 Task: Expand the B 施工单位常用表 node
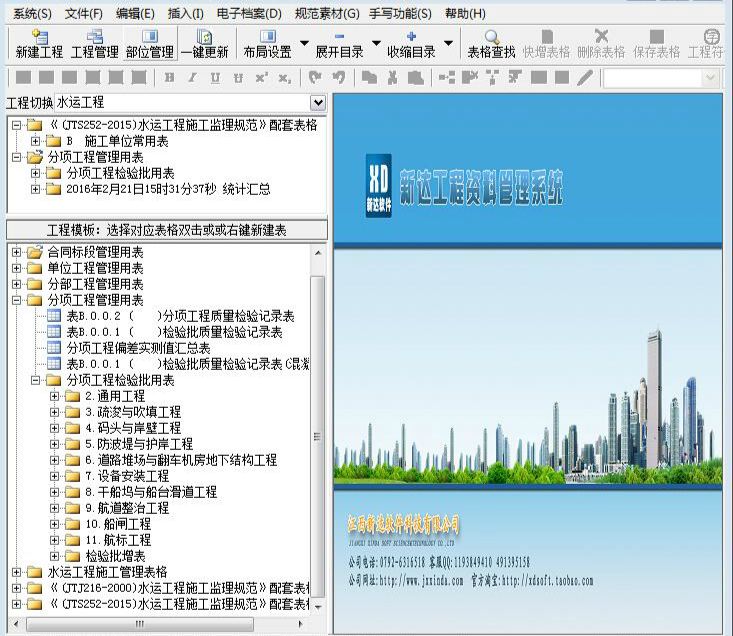coord(37,141)
